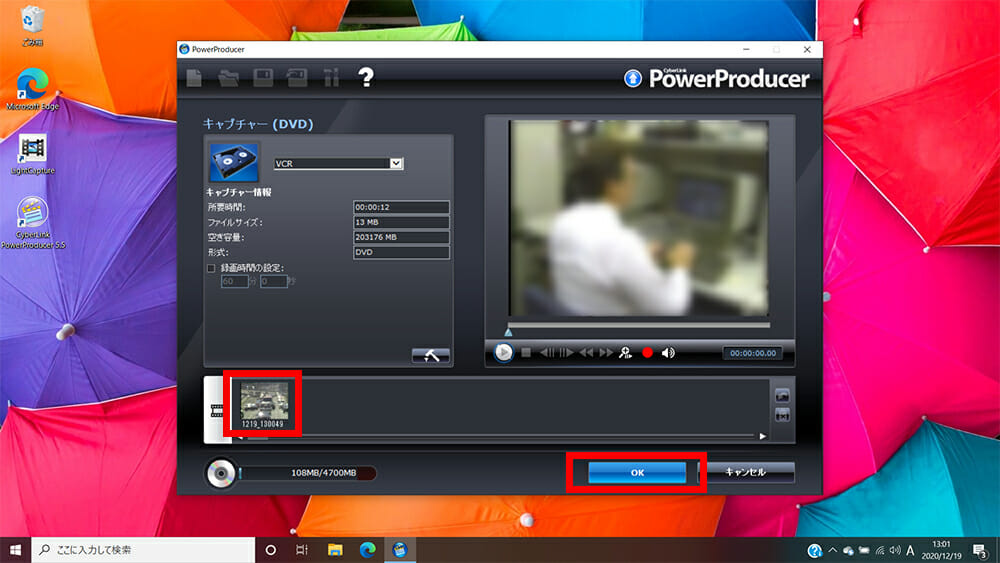Click the 108MB/4700MB disc usage bar
The height and width of the screenshot is (563, 1000).
click(308, 473)
